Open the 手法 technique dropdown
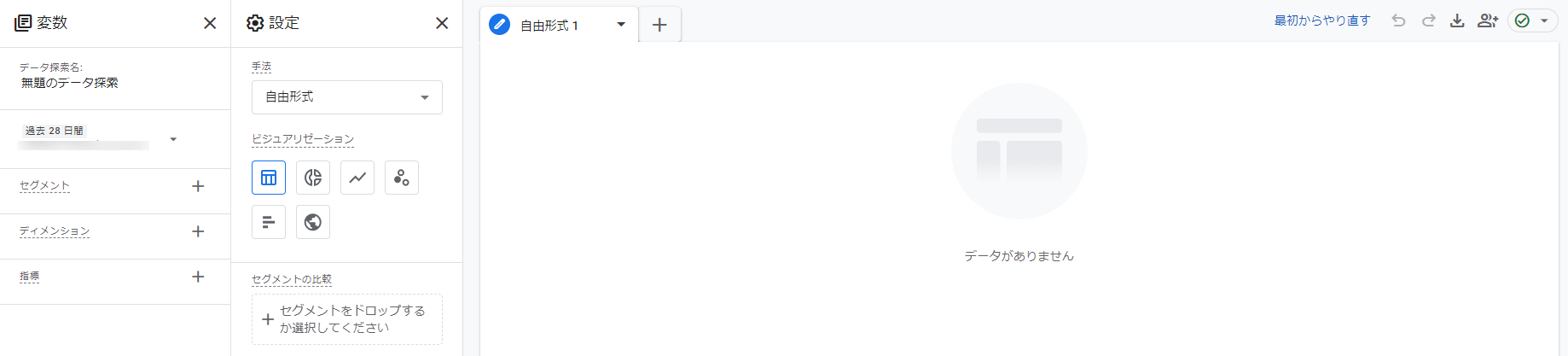The image size is (1568, 356). pos(346,97)
